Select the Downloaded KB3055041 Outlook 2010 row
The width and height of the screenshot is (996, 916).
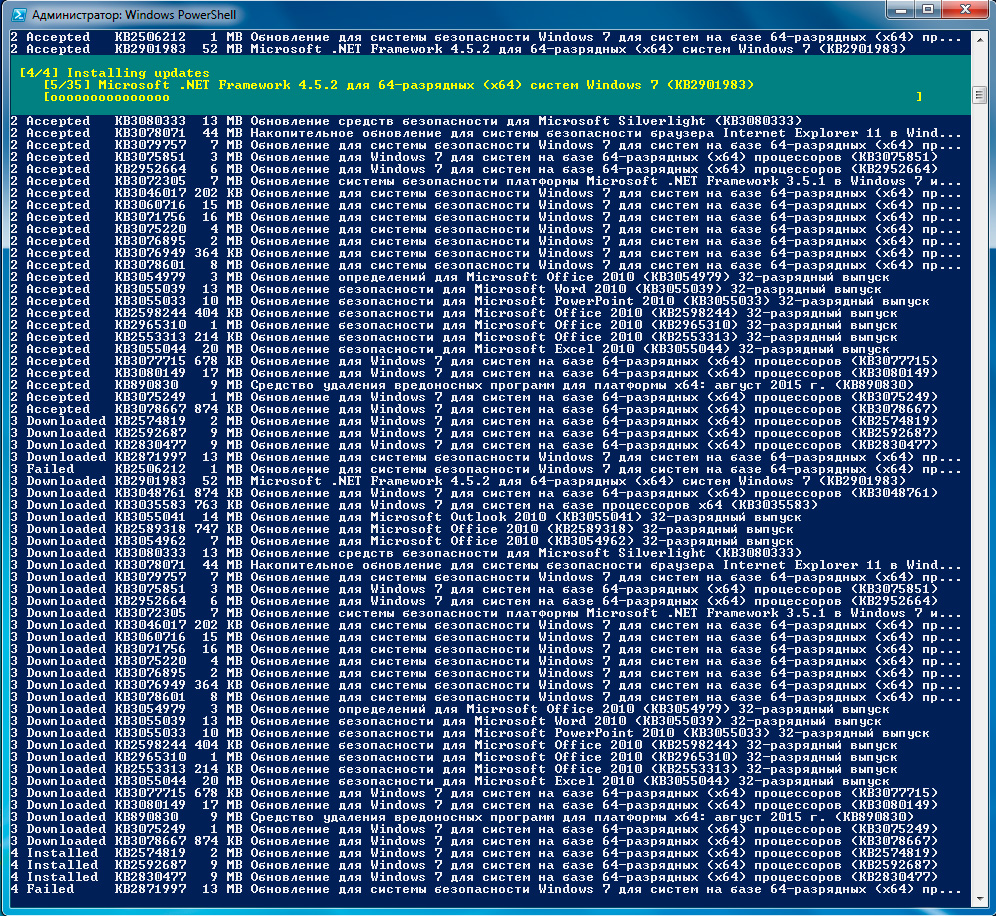click(x=407, y=517)
